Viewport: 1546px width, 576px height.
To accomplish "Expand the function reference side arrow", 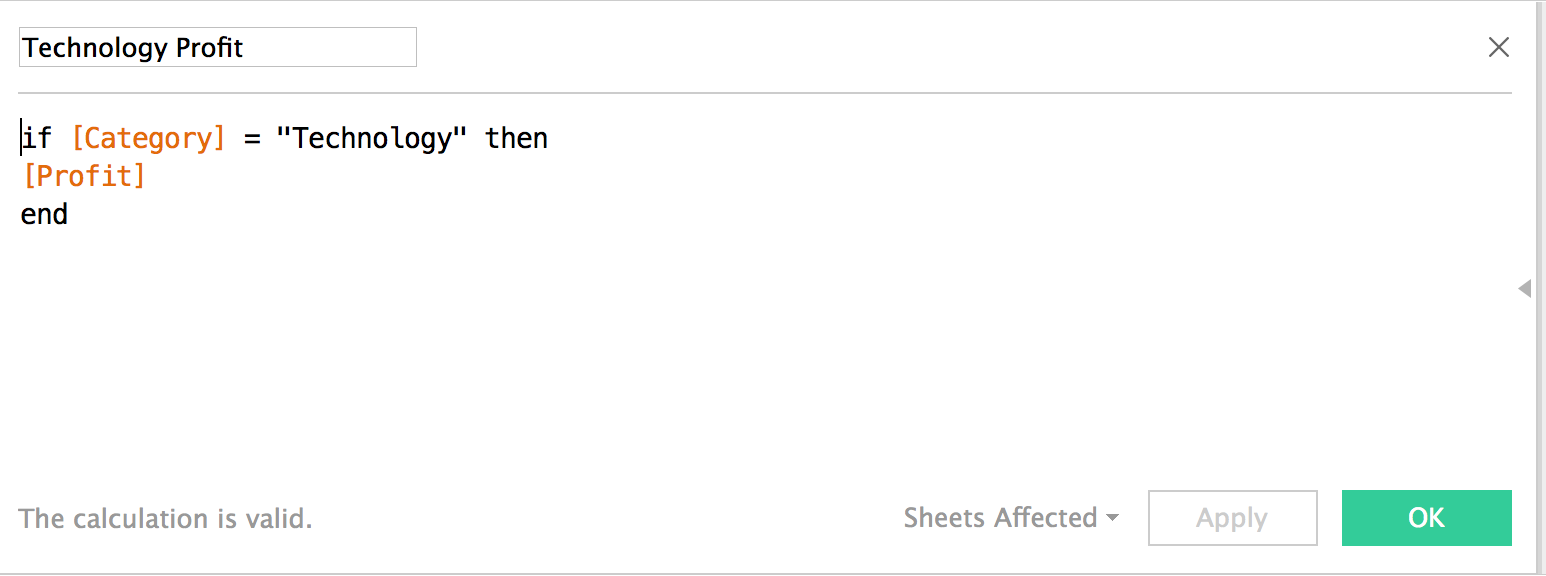I will [x=1524, y=289].
